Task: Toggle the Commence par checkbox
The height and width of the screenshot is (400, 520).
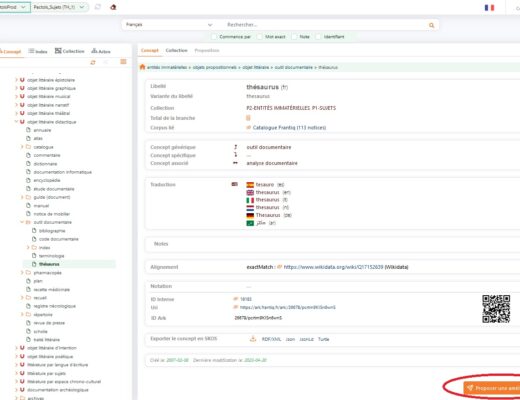Action: coord(214,37)
